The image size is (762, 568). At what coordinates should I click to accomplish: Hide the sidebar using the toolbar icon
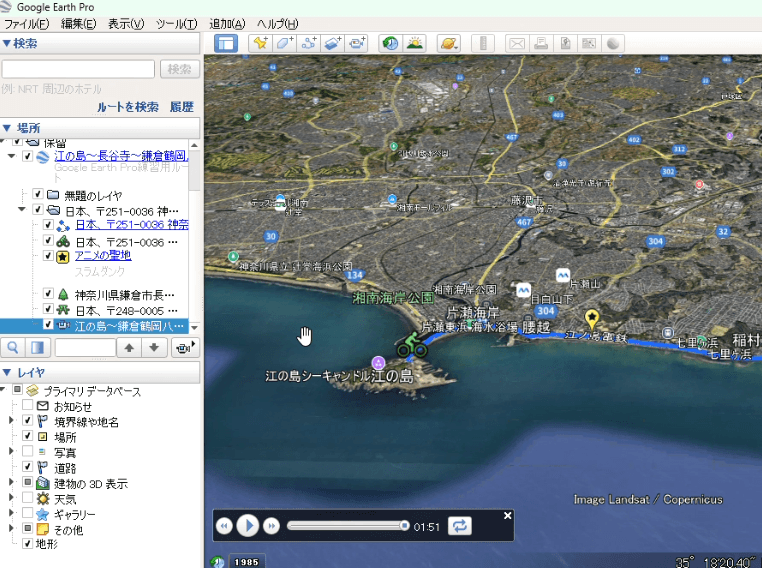226,43
